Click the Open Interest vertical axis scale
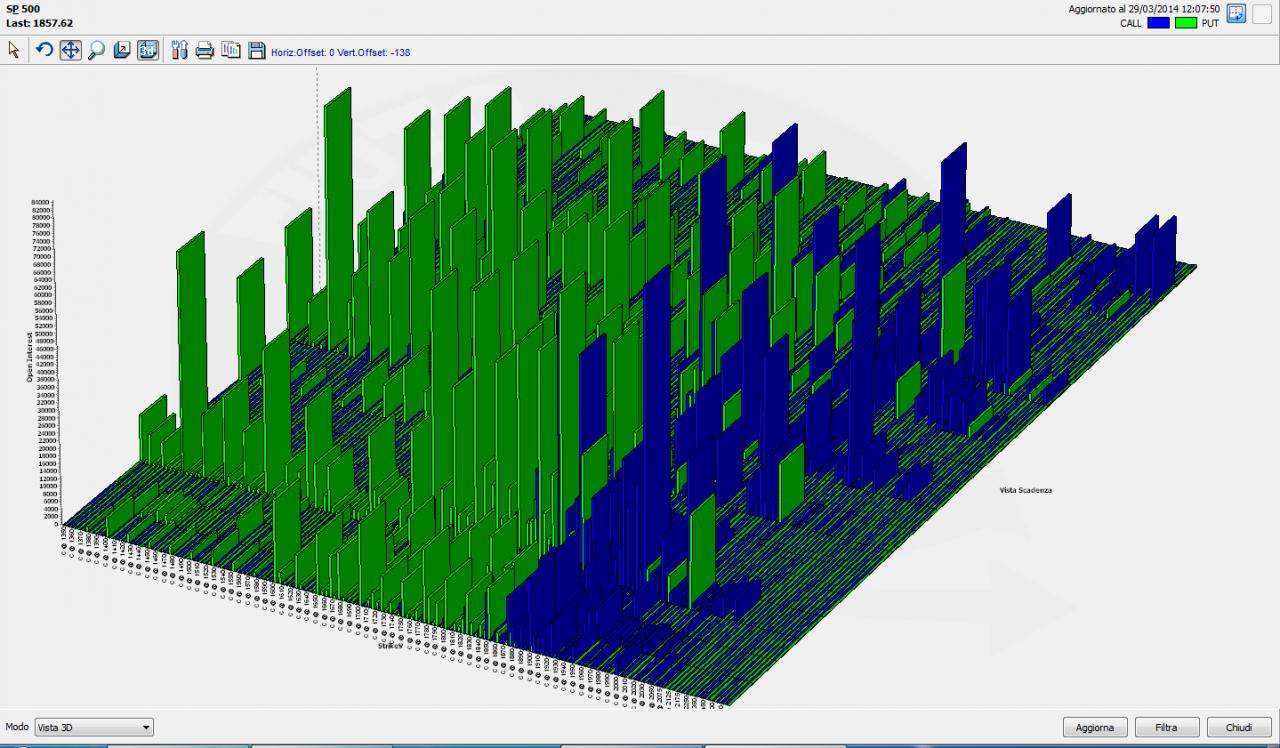1280x748 pixels. [43, 362]
